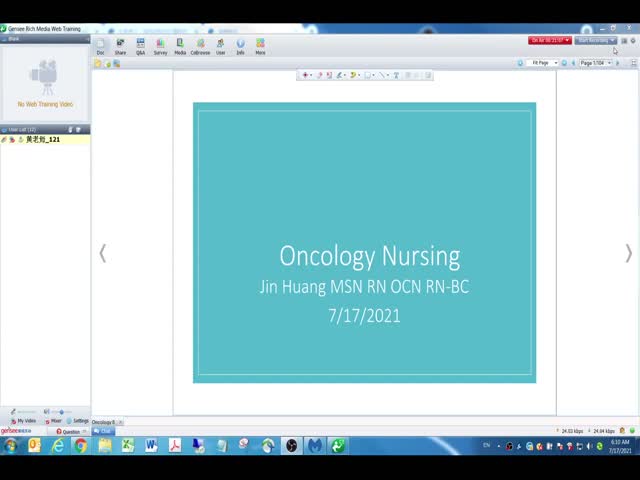Go to previous slide with left chevron
The image size is (640, 480).
click(103, 253)
